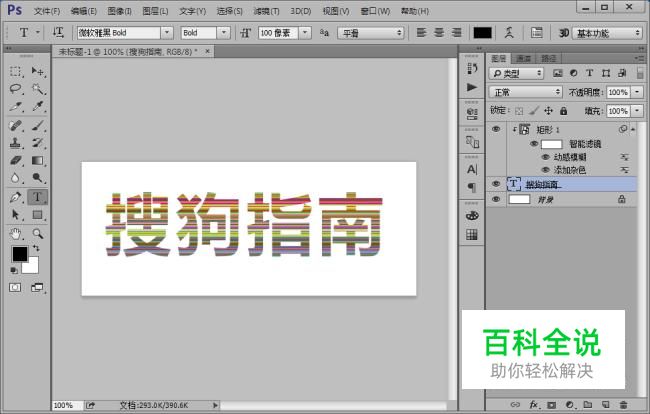Open the blend mode 正常 dropdown
This screenshot has width=650, height=414.
526,92
